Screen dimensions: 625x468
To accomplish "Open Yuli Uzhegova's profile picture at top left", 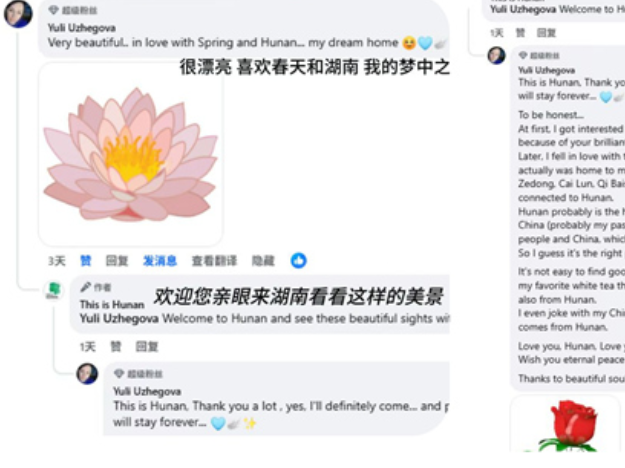I will point(18,14).
